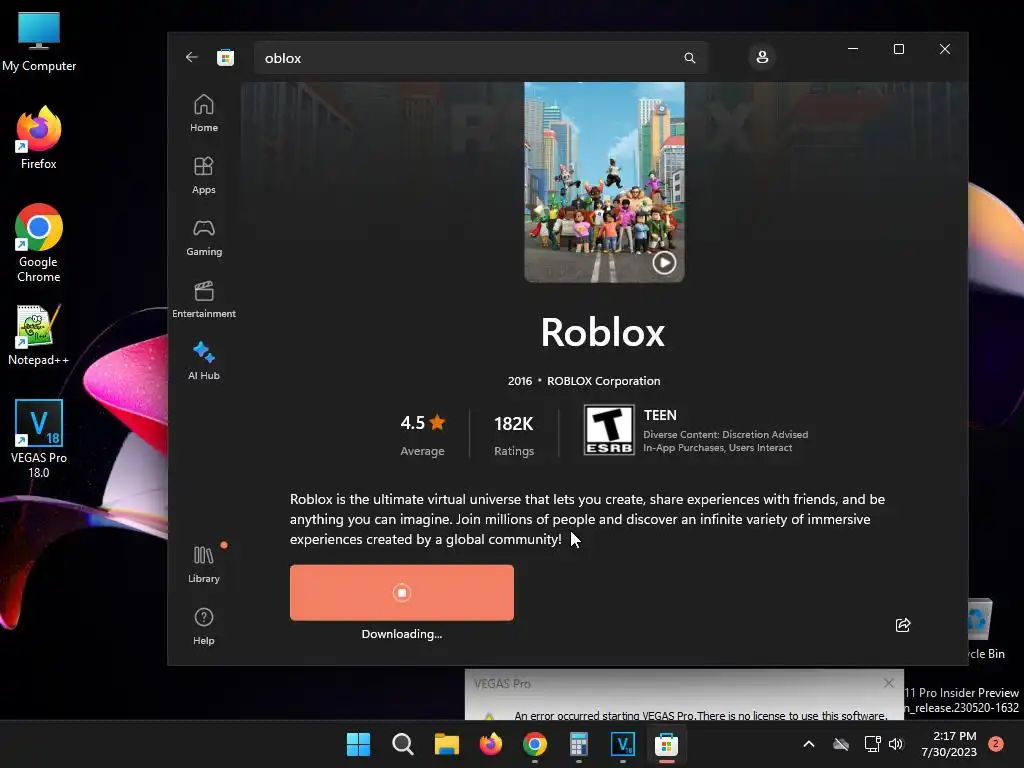Click the ESRB Teen rating badge
Viewport: 1024px width, 768px height.
tap(609, 430)
